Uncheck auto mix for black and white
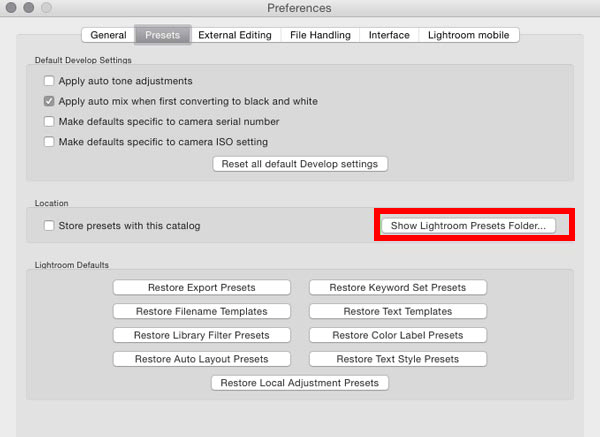 49,101
